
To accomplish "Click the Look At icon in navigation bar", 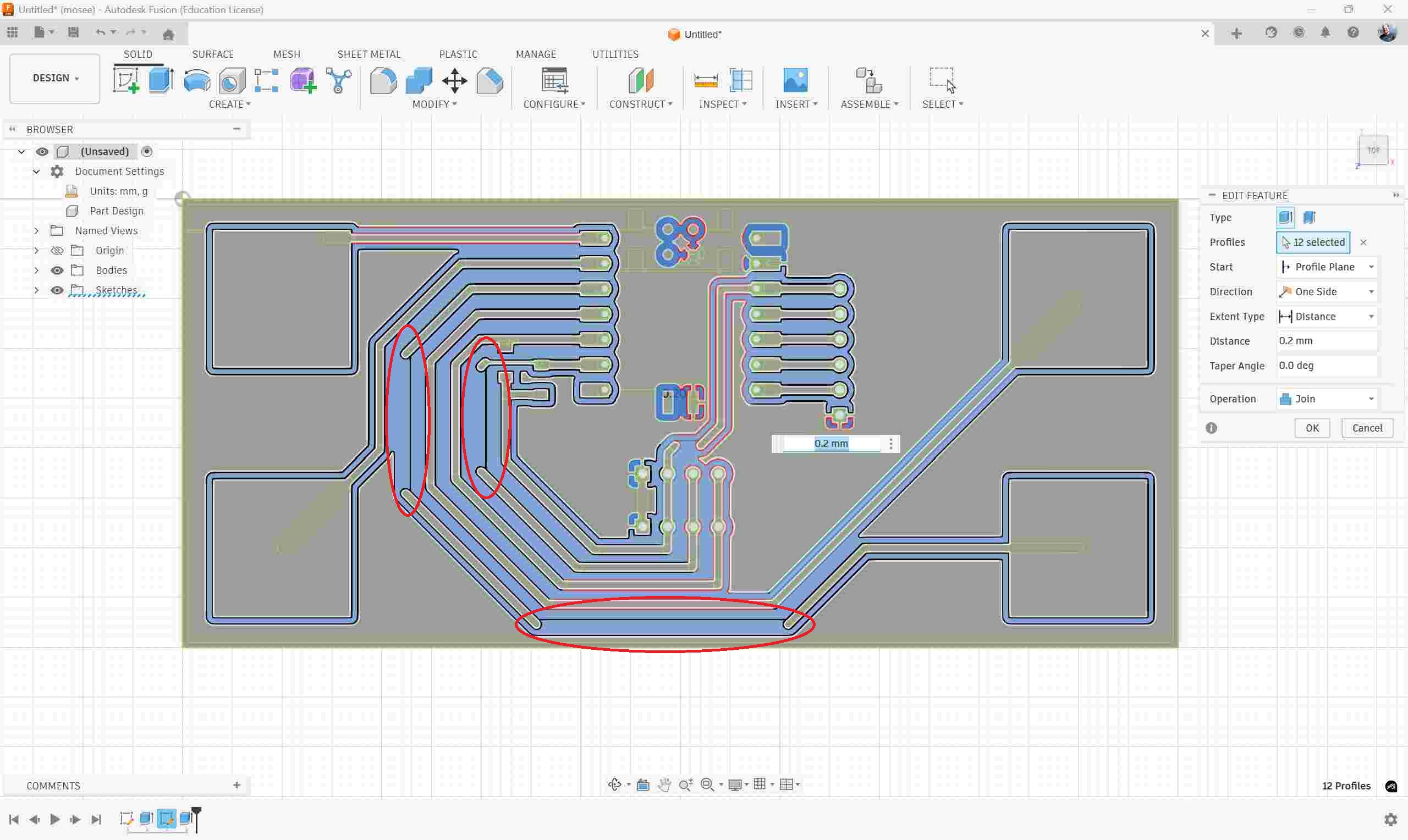I will pos(643,784).
